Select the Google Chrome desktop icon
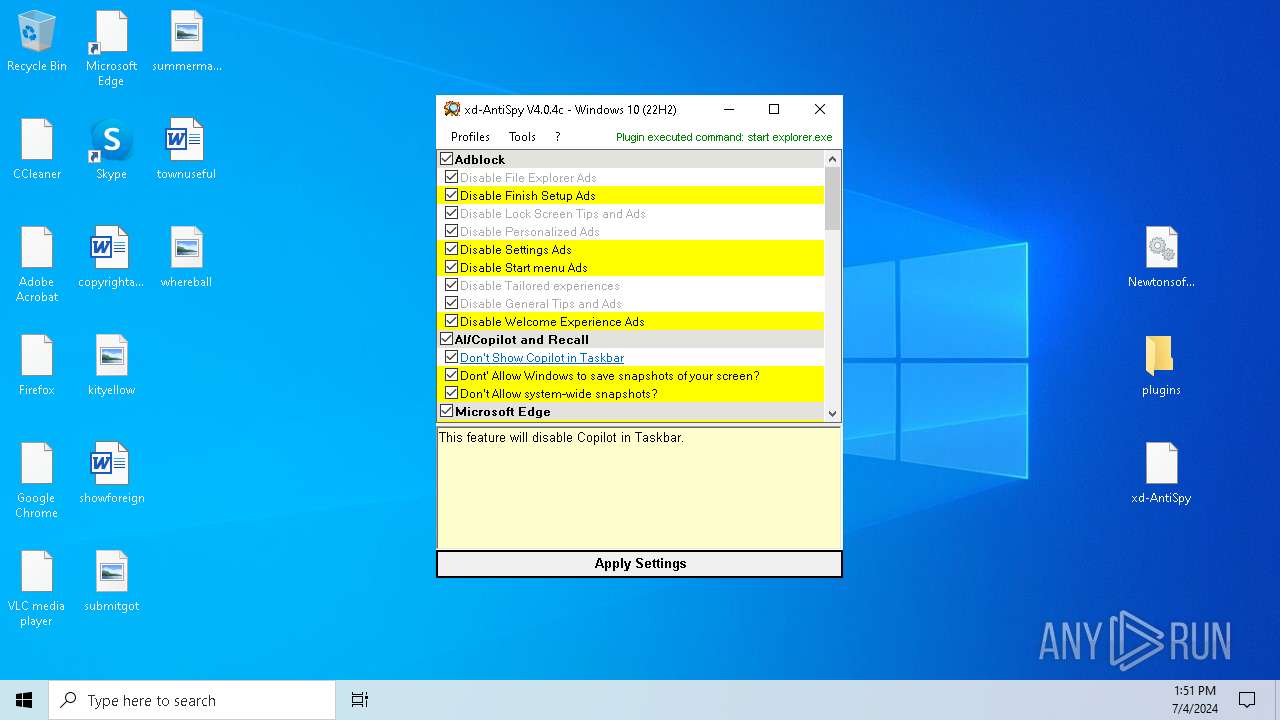This screenshot has height=720, width=1280. tap(37, 481)
